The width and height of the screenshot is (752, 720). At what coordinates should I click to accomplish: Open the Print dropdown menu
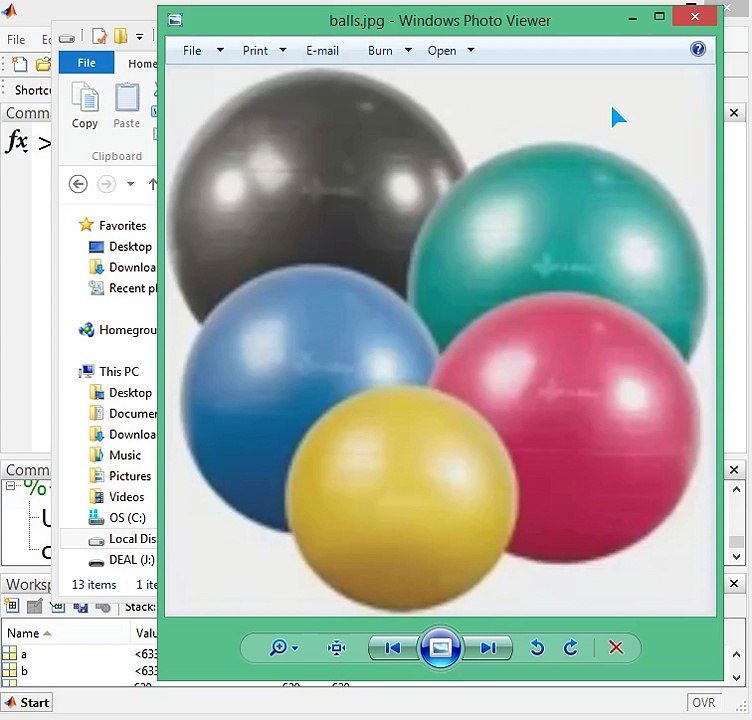pos(264,50)
